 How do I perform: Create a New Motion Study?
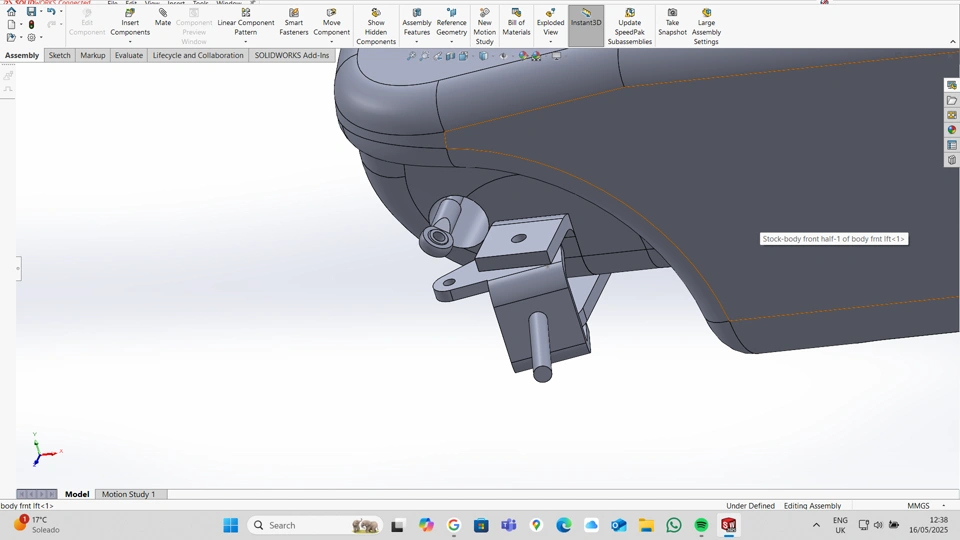click(x=484, y=27)
